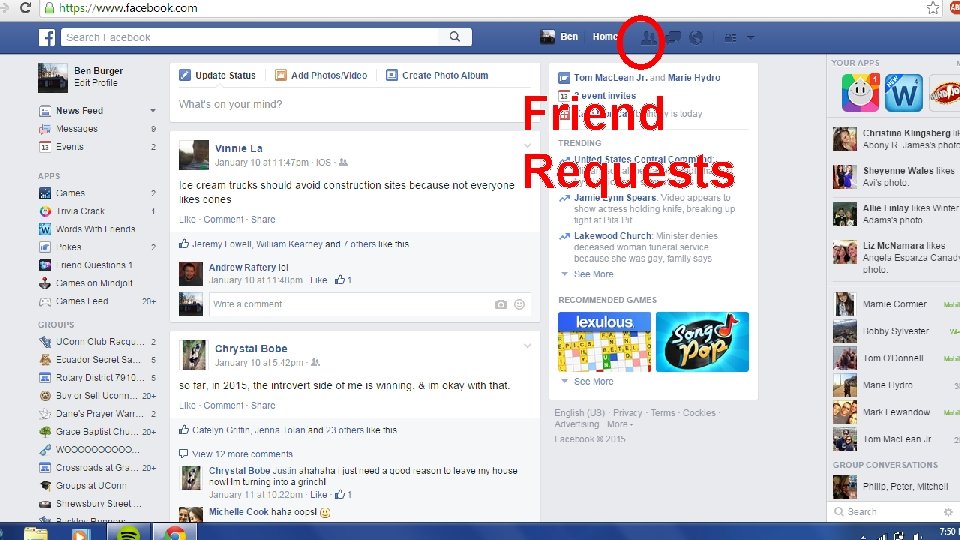Open the Jamie Lynn Spears trending topic
Viewport: 960px width, 540px height.
[x=615, y=198]
